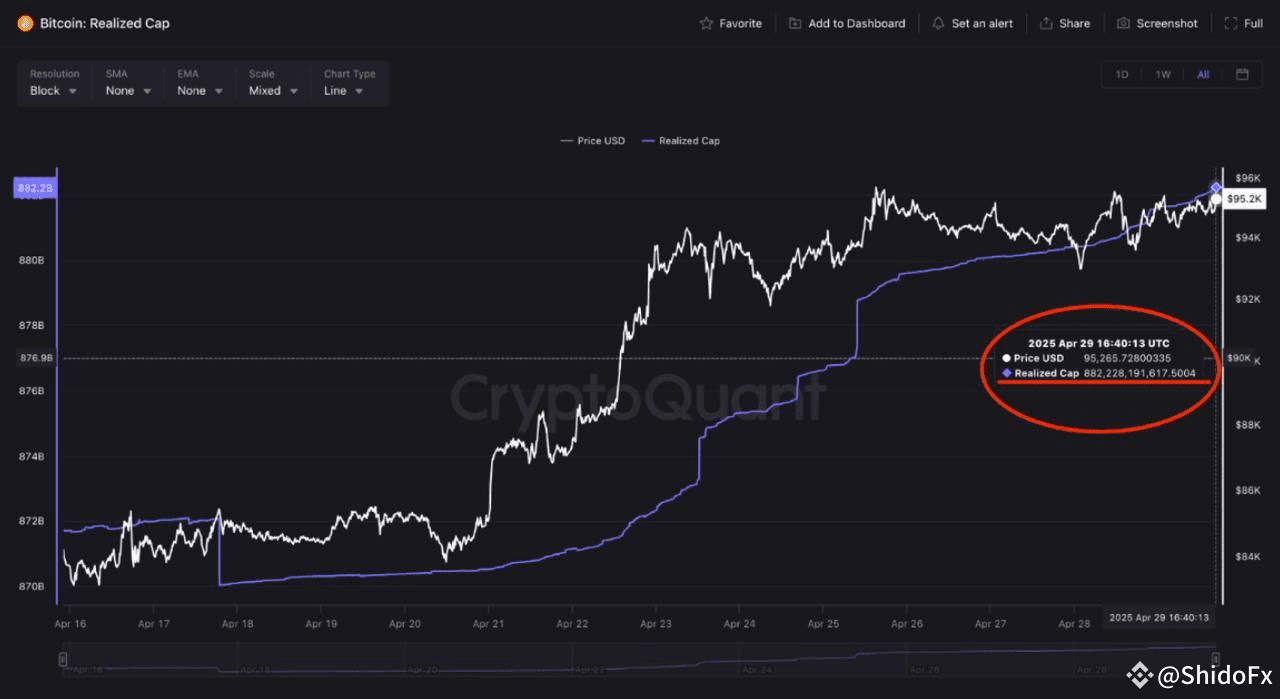Viewport: 1280px width, 699px height.
Task: Expand the Resolution dropdown
Action: coord(54,90)
